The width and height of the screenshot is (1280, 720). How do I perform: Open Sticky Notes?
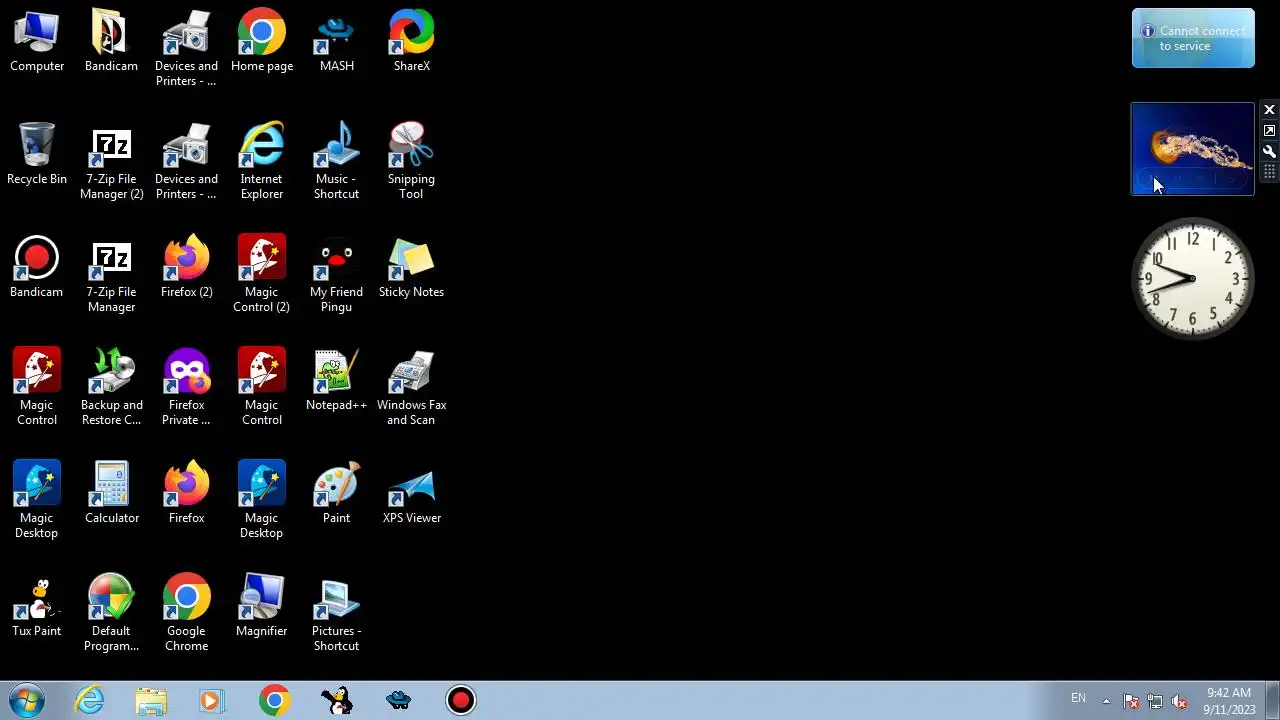(411, 268)
